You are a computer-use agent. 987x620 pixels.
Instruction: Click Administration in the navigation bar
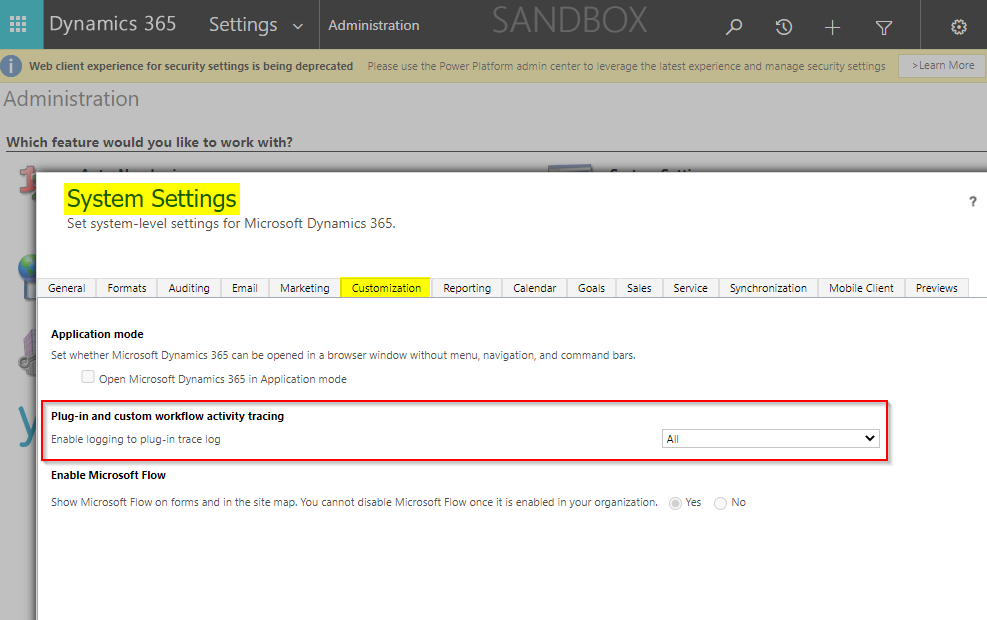pos(374,25)
